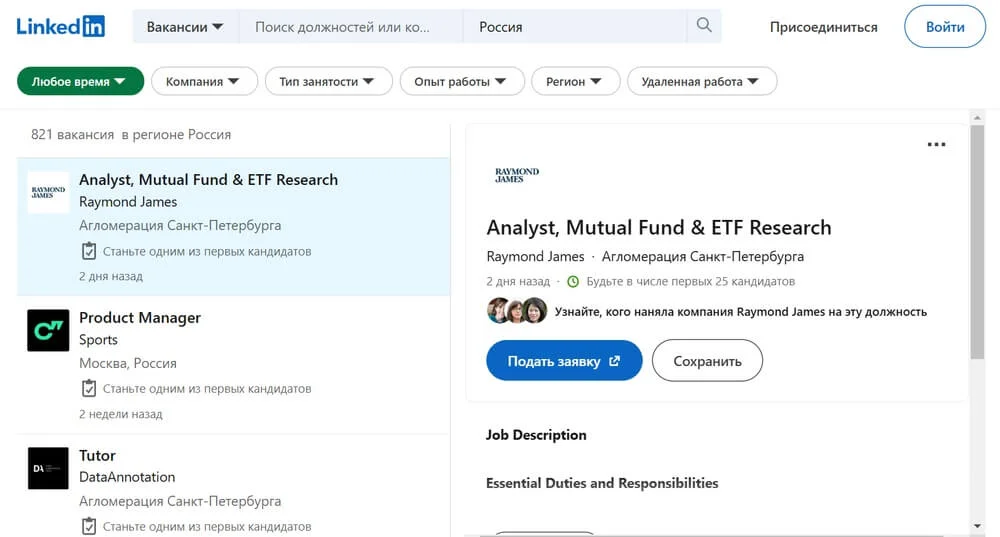Click the Присоединиться link

click(x=823, y=27)
